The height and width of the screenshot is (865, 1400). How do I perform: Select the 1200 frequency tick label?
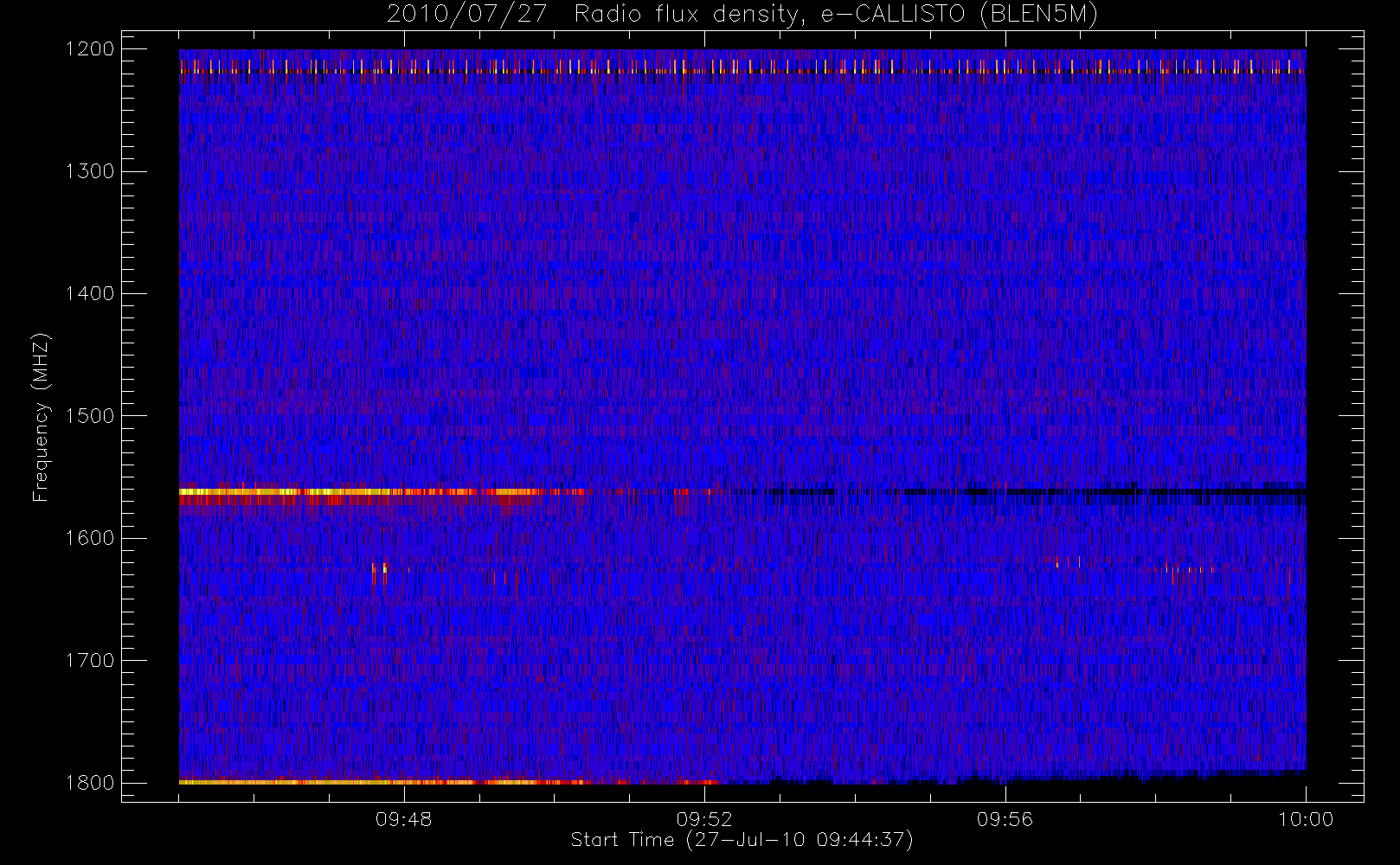pyautogui.click(x=90, y=49)
